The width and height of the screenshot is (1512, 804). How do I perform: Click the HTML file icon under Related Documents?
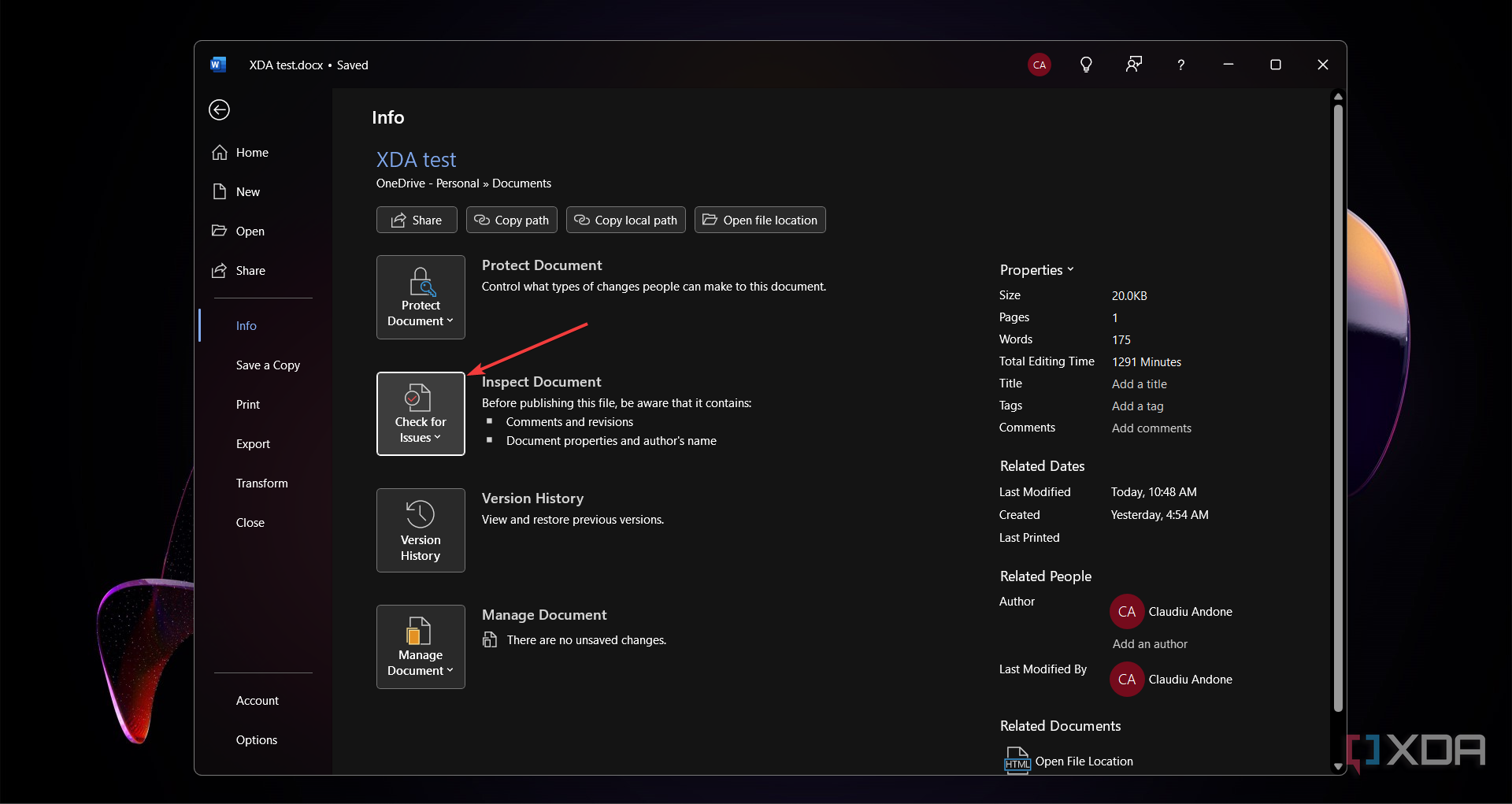pyautogui.click(x=1017, y=761)
